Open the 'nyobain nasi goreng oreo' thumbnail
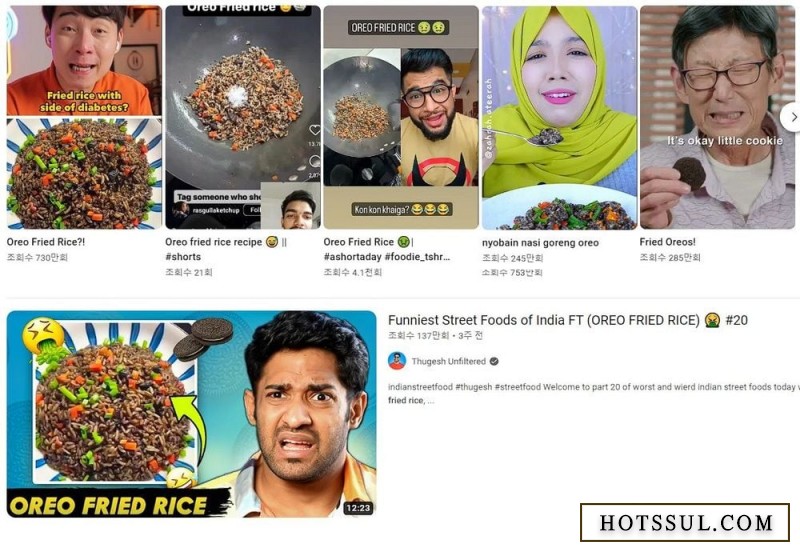 pyautogui.click(x=560, y=117)
